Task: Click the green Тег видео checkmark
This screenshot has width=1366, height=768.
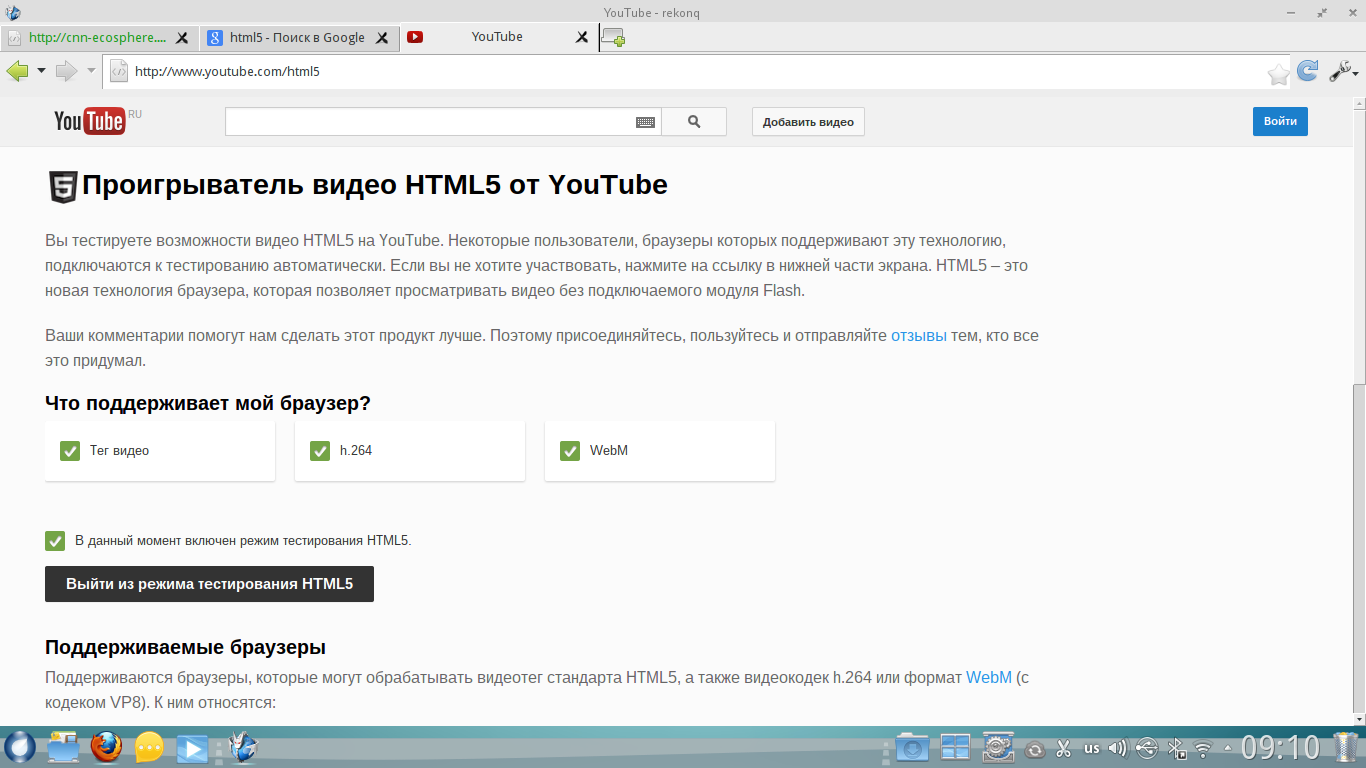Action: point(70,451)
